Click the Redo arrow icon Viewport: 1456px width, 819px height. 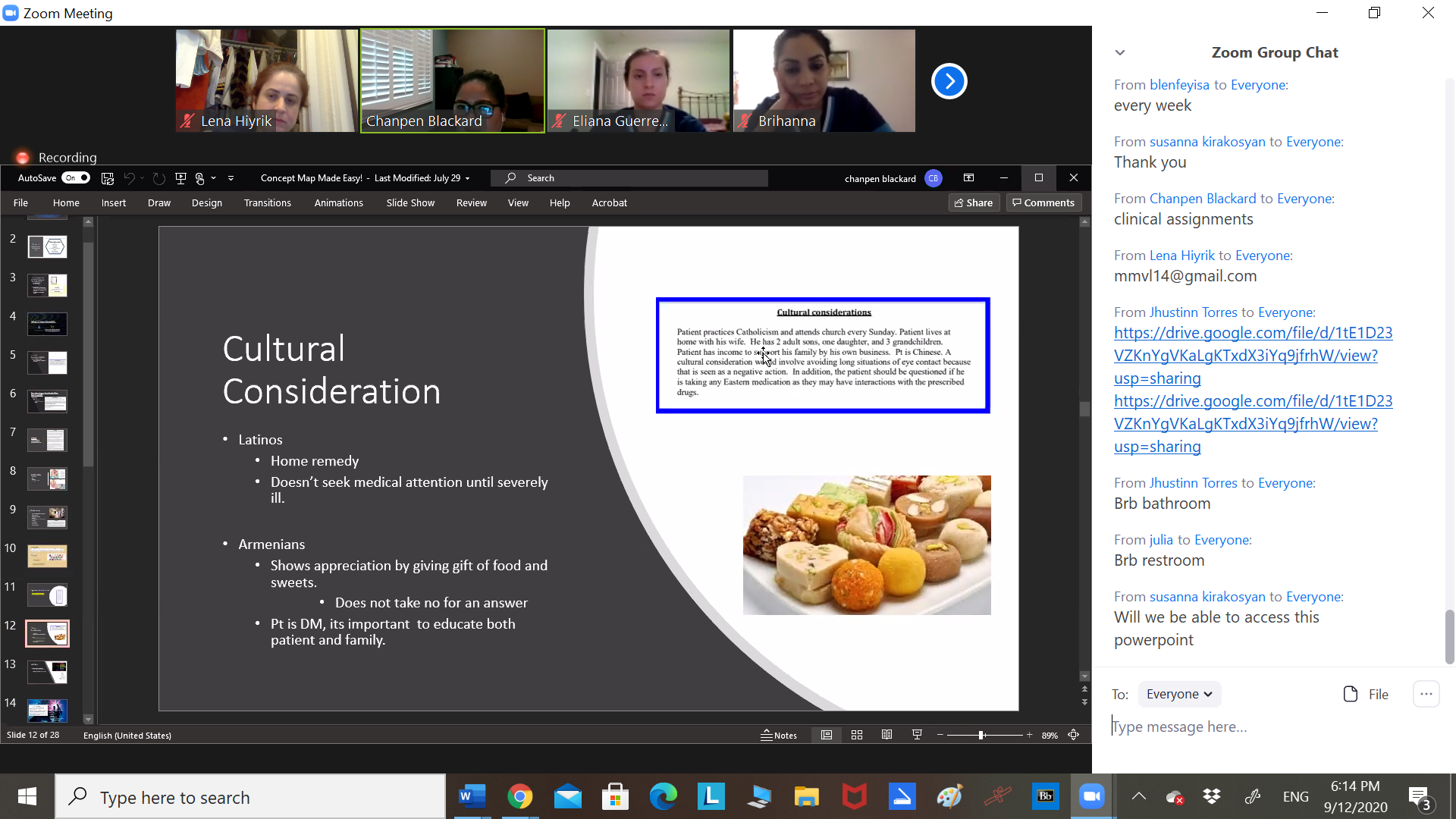[158, 178]
